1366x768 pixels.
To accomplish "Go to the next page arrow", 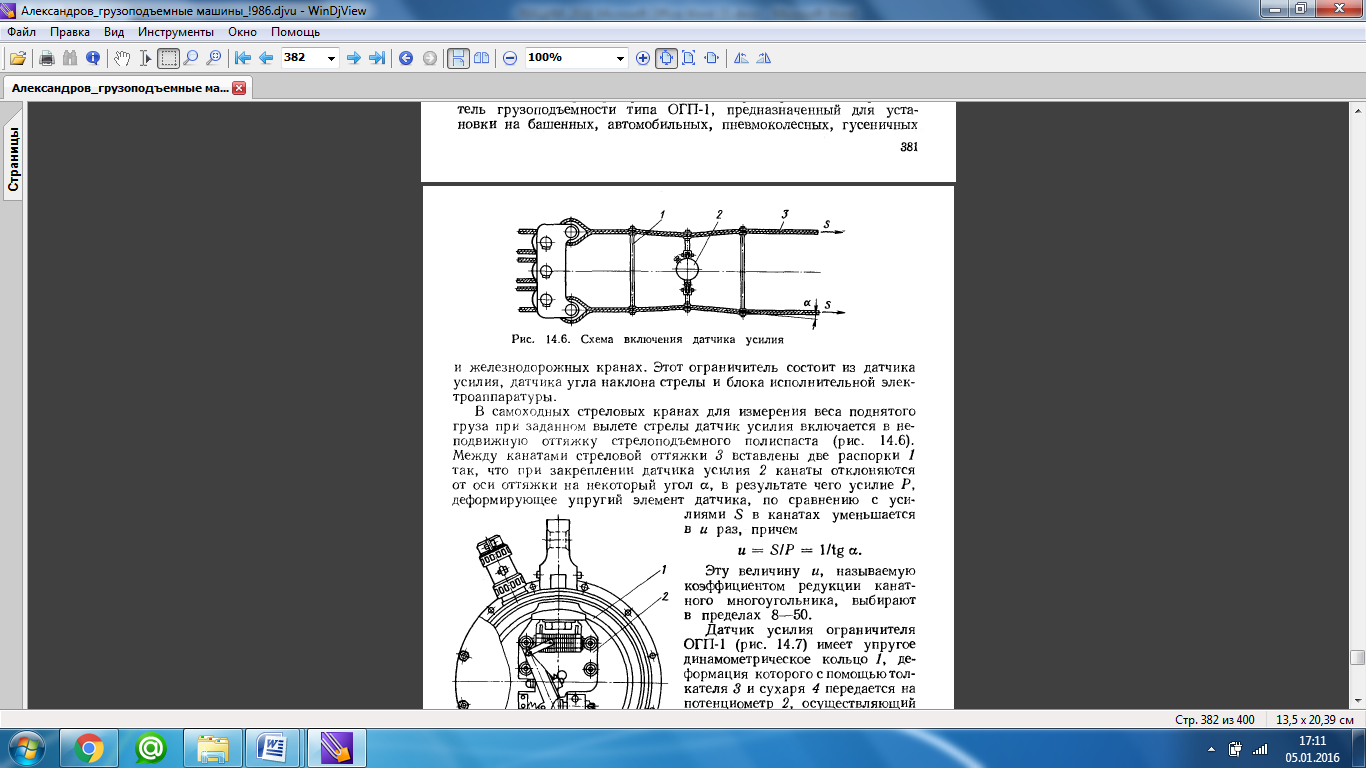I will (353, 58).
